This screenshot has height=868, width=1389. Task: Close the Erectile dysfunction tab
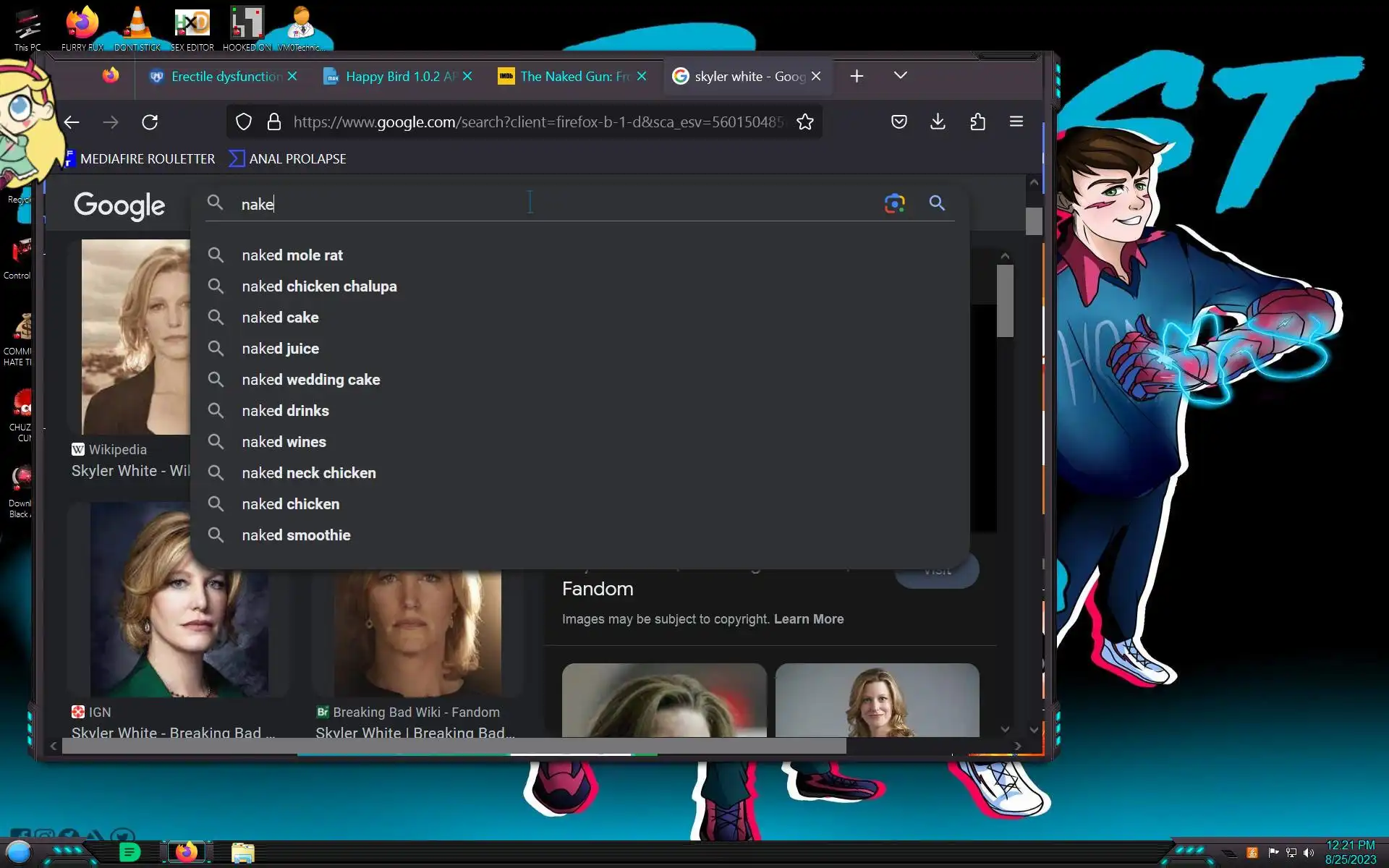click(x=292, y=76)
